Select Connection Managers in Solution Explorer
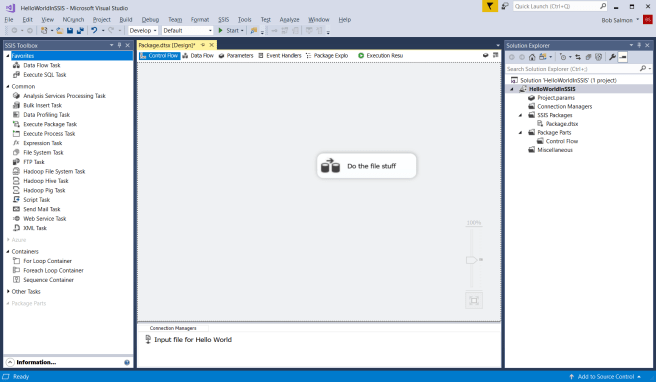The width and height of the screenshot is (656, 382). (x=564, y=106)
